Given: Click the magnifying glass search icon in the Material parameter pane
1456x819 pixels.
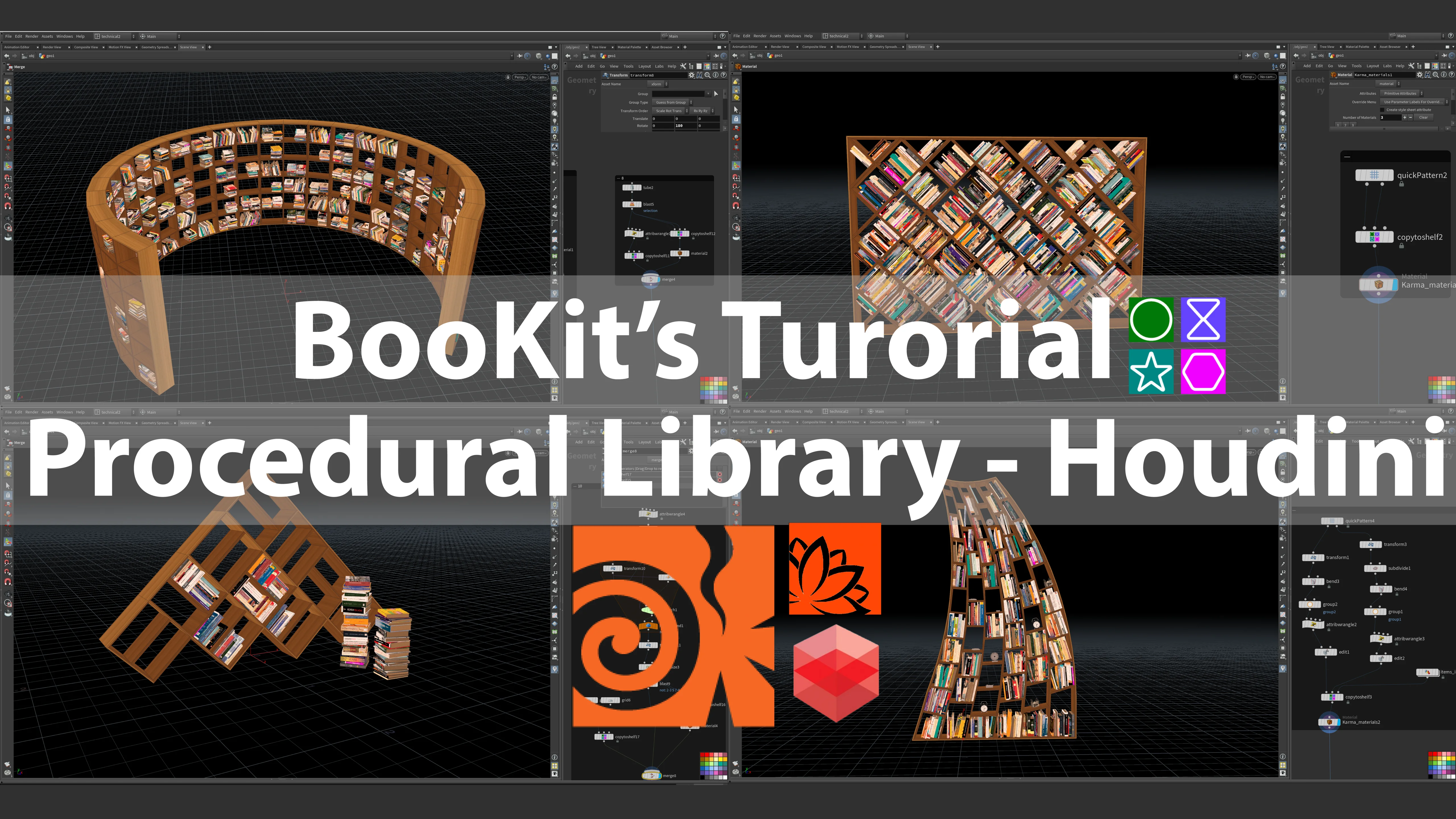Looking at the screenshot, I should pos(1436,75).
